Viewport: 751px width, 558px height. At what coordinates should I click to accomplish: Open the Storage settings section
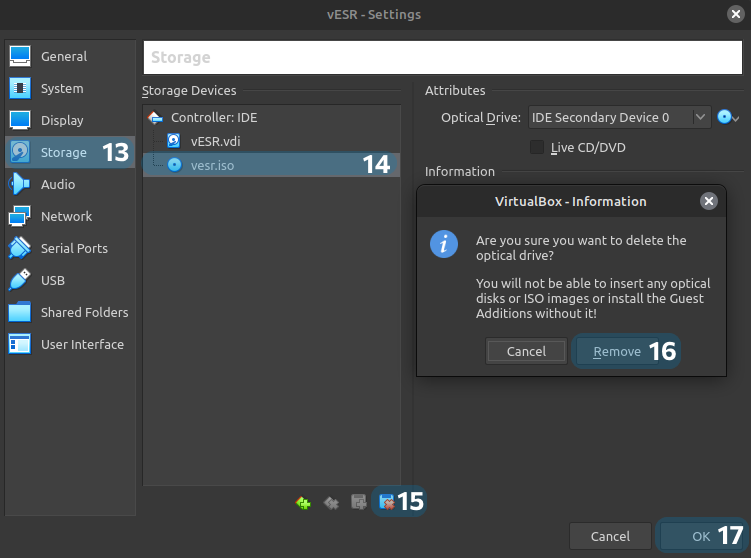click(64, 152)
